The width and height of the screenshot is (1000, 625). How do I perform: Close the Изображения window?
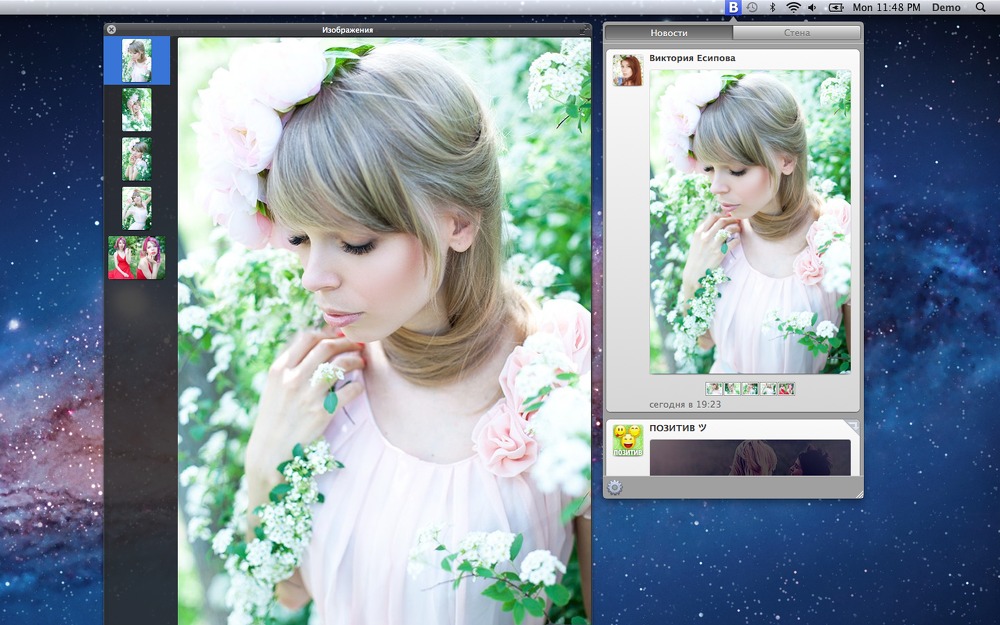pos(112,29)
